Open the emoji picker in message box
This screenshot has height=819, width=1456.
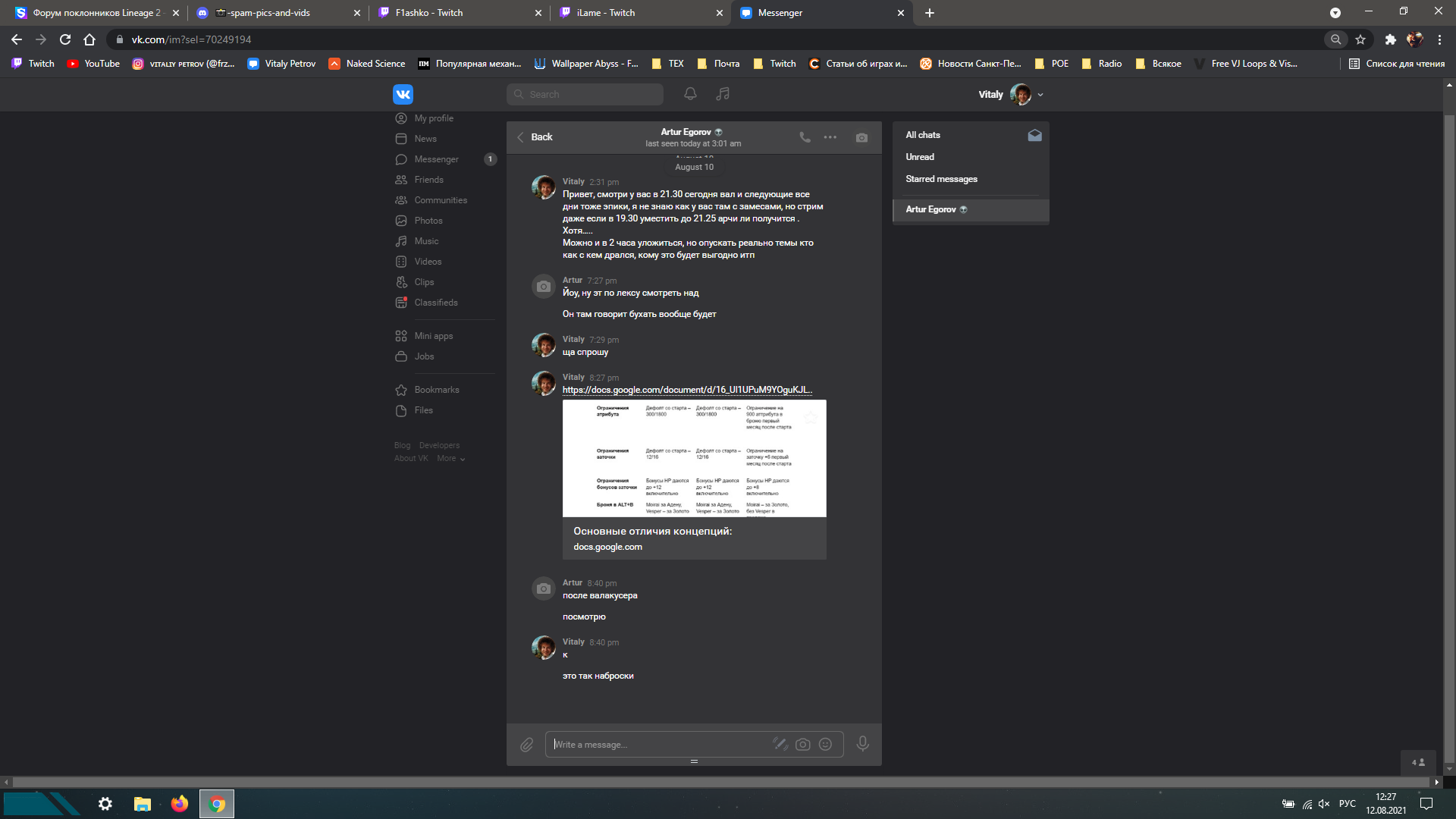(825, 745)
